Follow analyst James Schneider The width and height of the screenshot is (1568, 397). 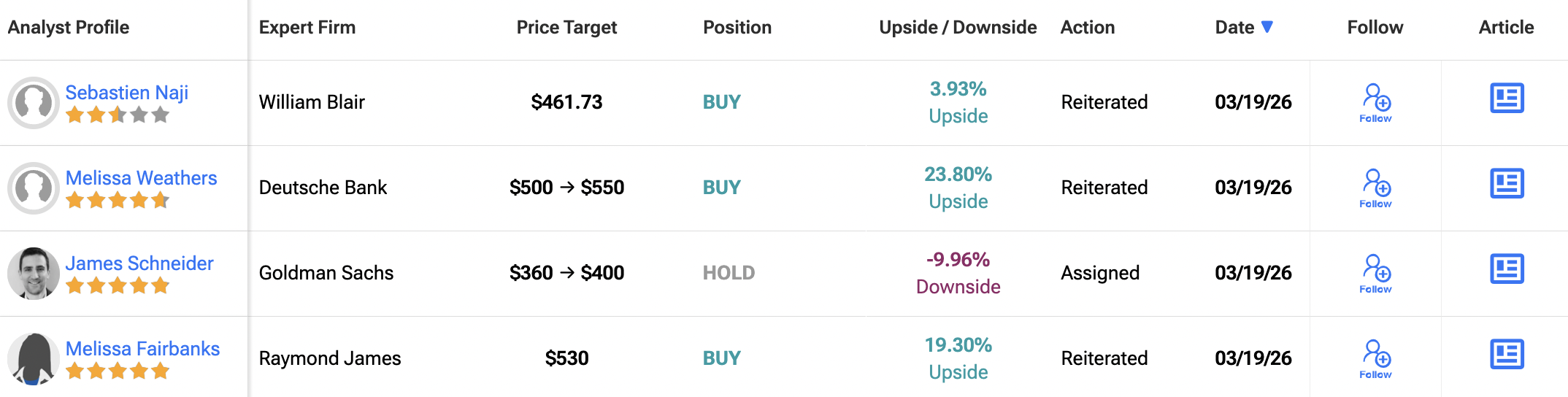(x=1376, y=274)
